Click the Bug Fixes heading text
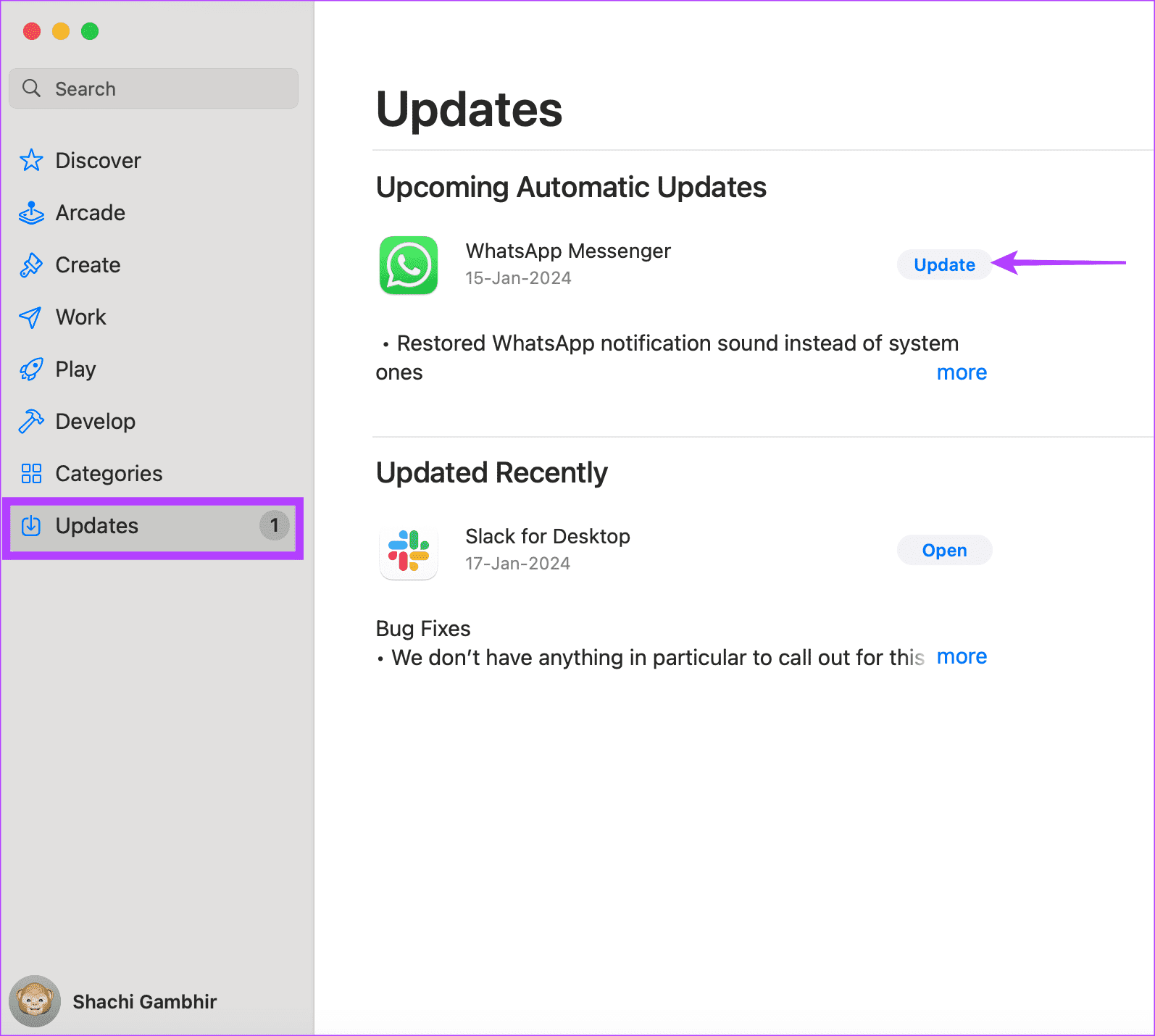The image size is (1155, 1036). coord(423,629)
